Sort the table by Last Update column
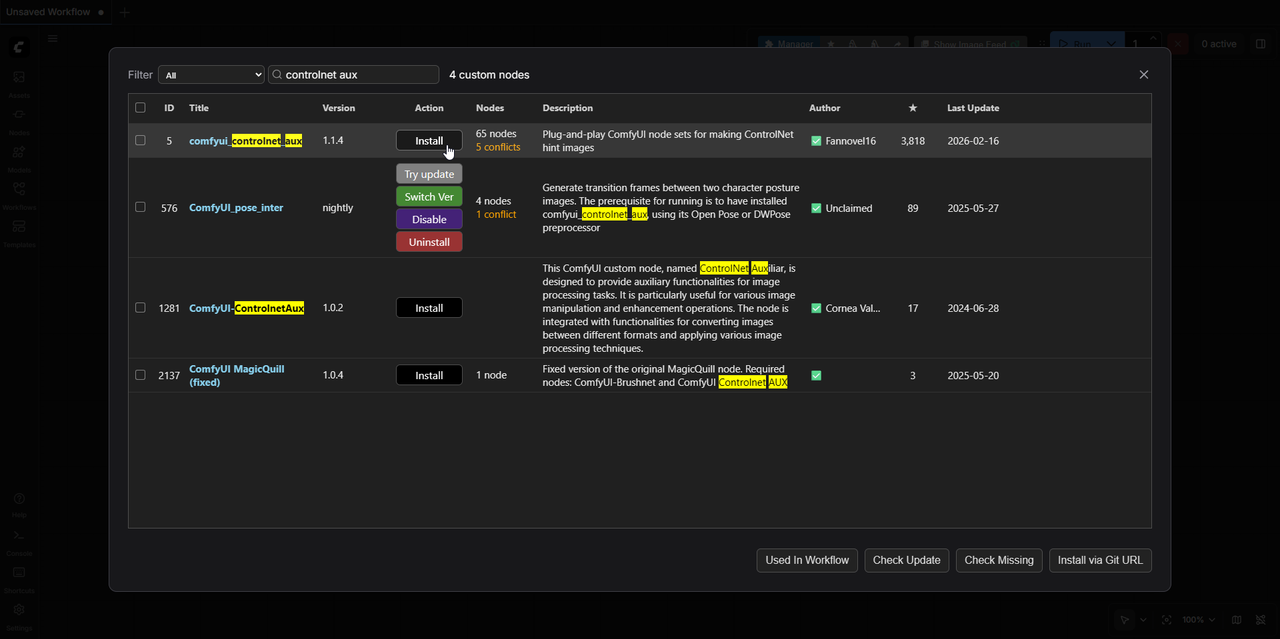 (x=973, y=108)
